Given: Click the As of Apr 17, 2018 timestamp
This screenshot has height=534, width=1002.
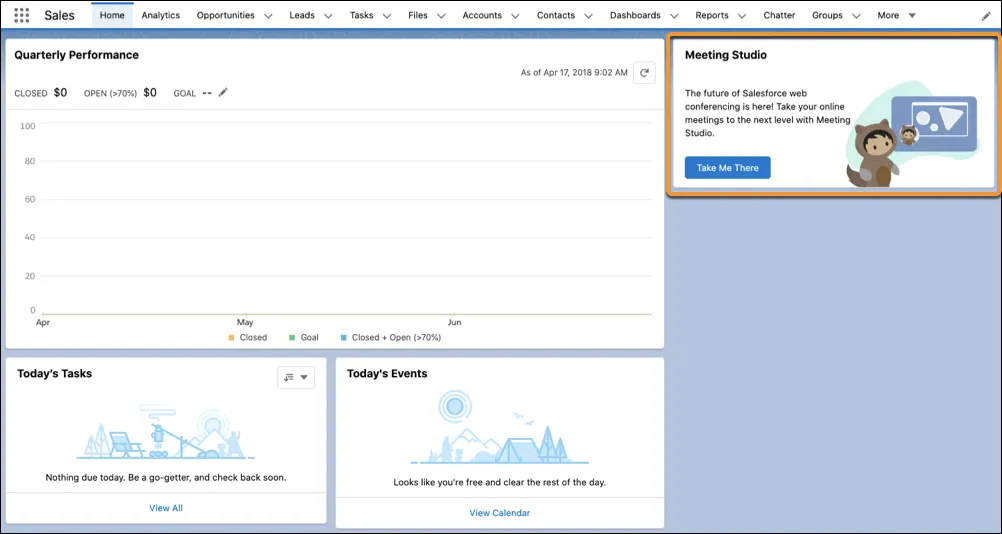Looking at the screenshot, I should [574, 73].
